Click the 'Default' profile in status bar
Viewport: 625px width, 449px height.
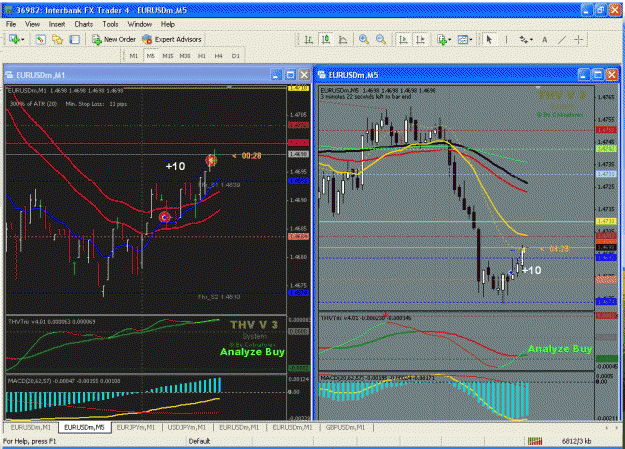199,441
